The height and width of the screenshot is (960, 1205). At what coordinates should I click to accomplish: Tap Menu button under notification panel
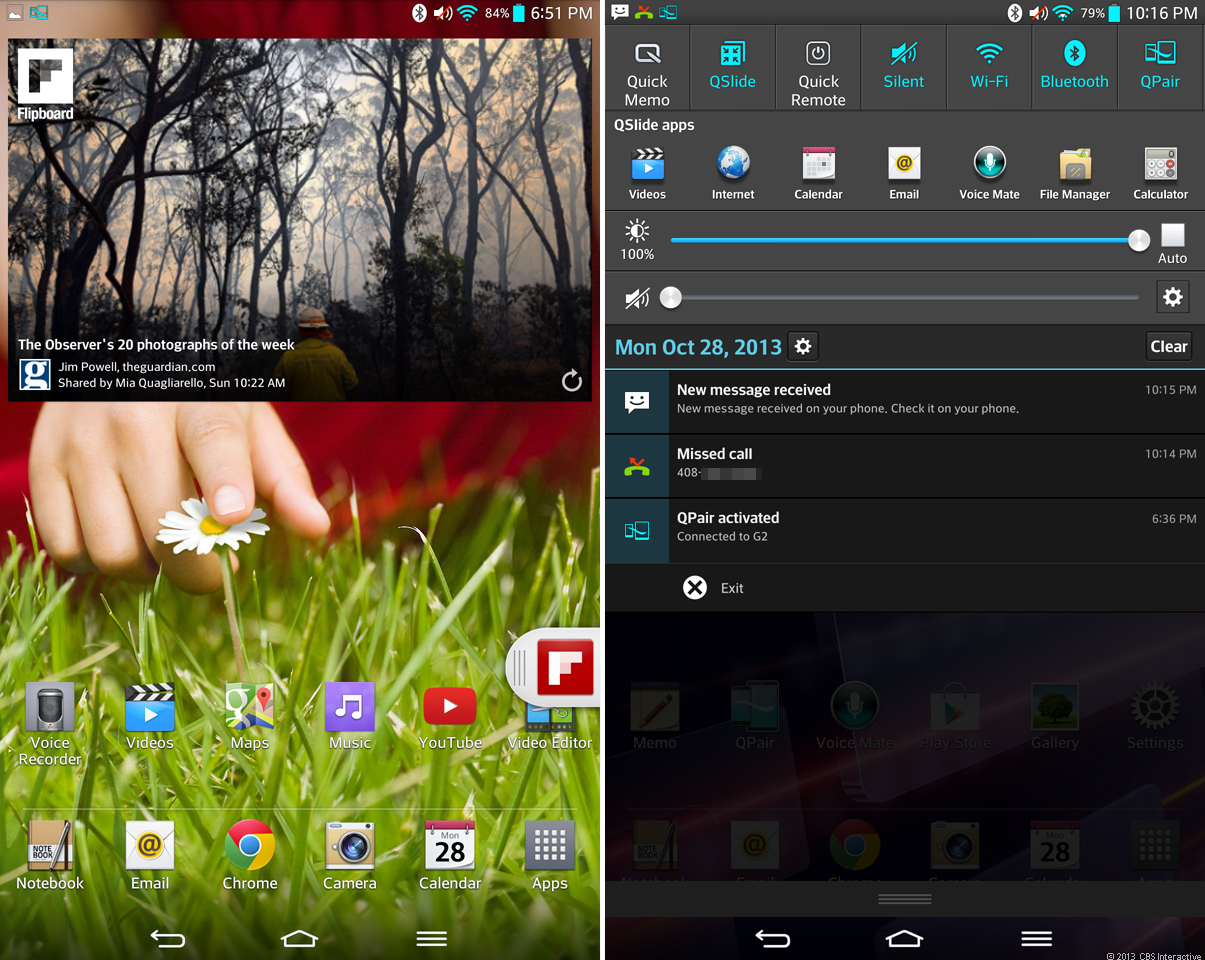1036,938
